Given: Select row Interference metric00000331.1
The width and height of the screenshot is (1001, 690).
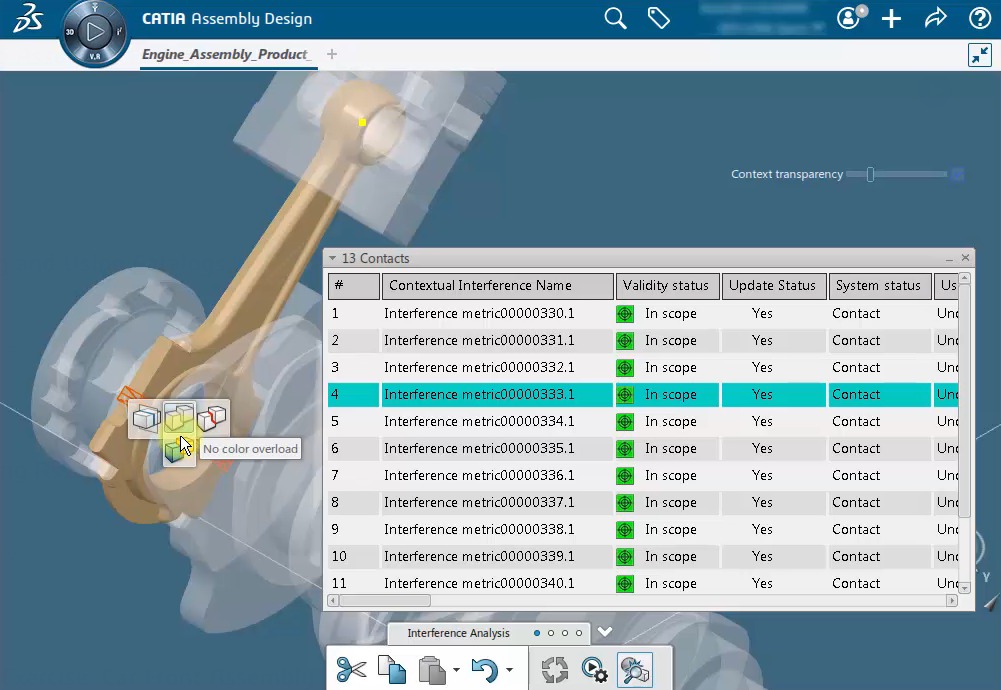Looking at the screenshot, I should coord(643,340).
